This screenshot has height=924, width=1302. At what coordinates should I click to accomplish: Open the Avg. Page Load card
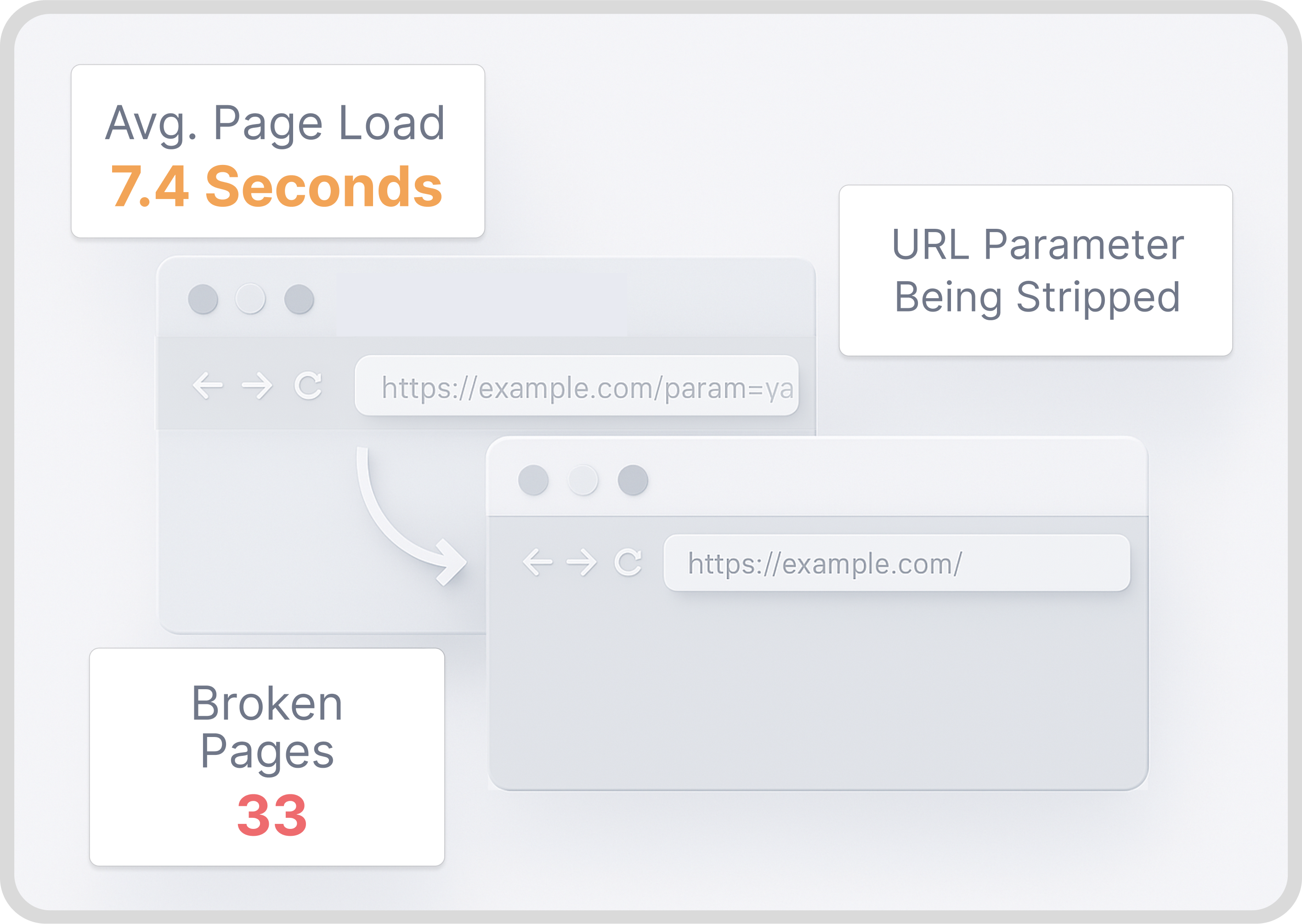[x=277, y=151]
